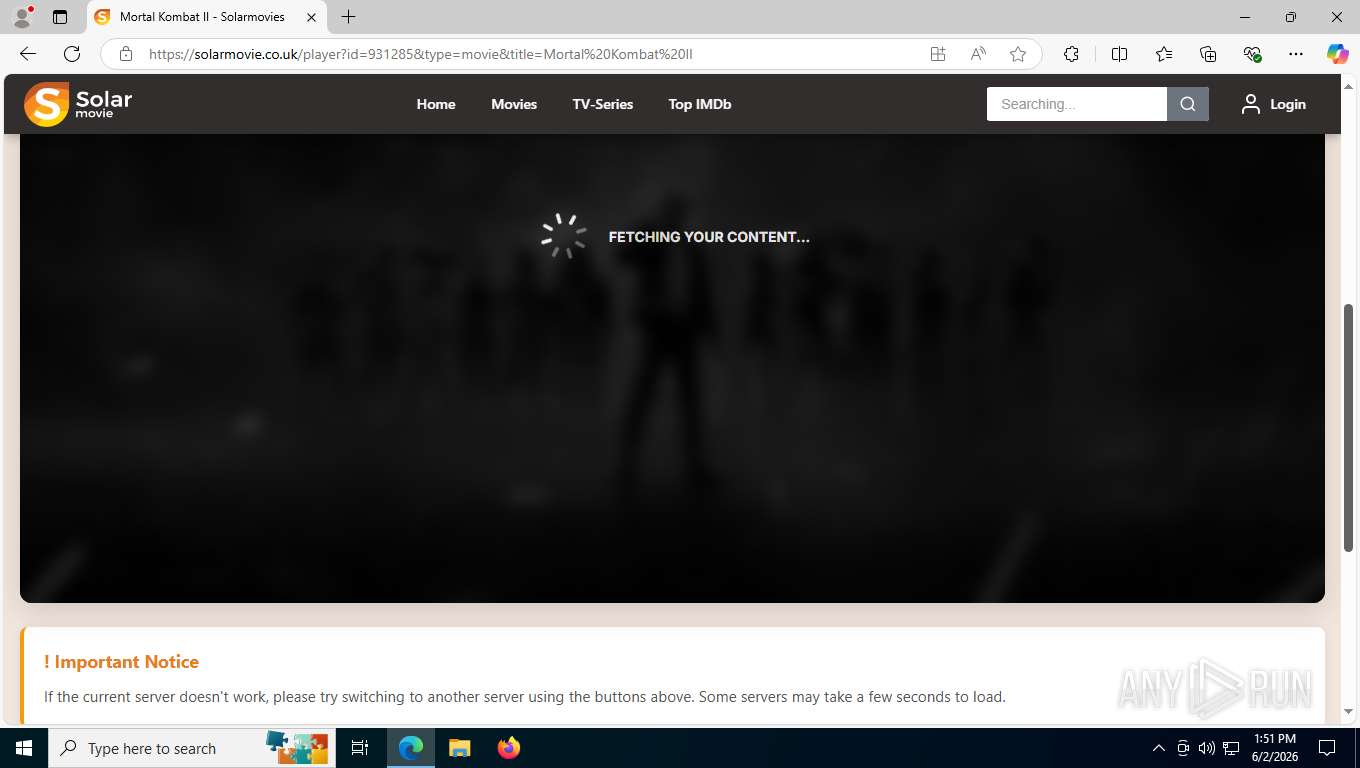Focus the Searching... input field
The width and height of the screenshot is (1360, 768).
pyautogui.click(x=1077, y=104)
